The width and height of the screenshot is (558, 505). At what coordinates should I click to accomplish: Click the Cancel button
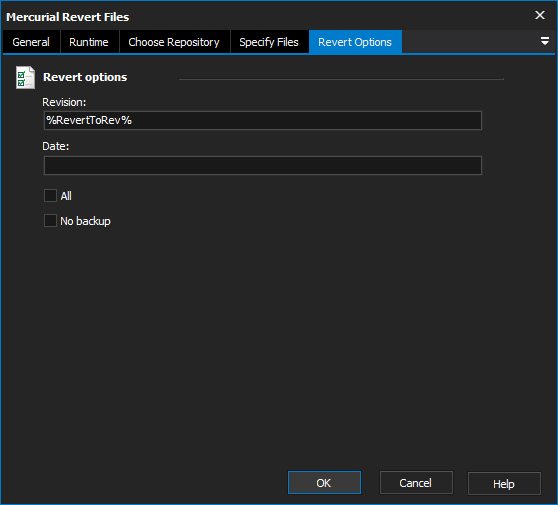[x=416, y=483]
